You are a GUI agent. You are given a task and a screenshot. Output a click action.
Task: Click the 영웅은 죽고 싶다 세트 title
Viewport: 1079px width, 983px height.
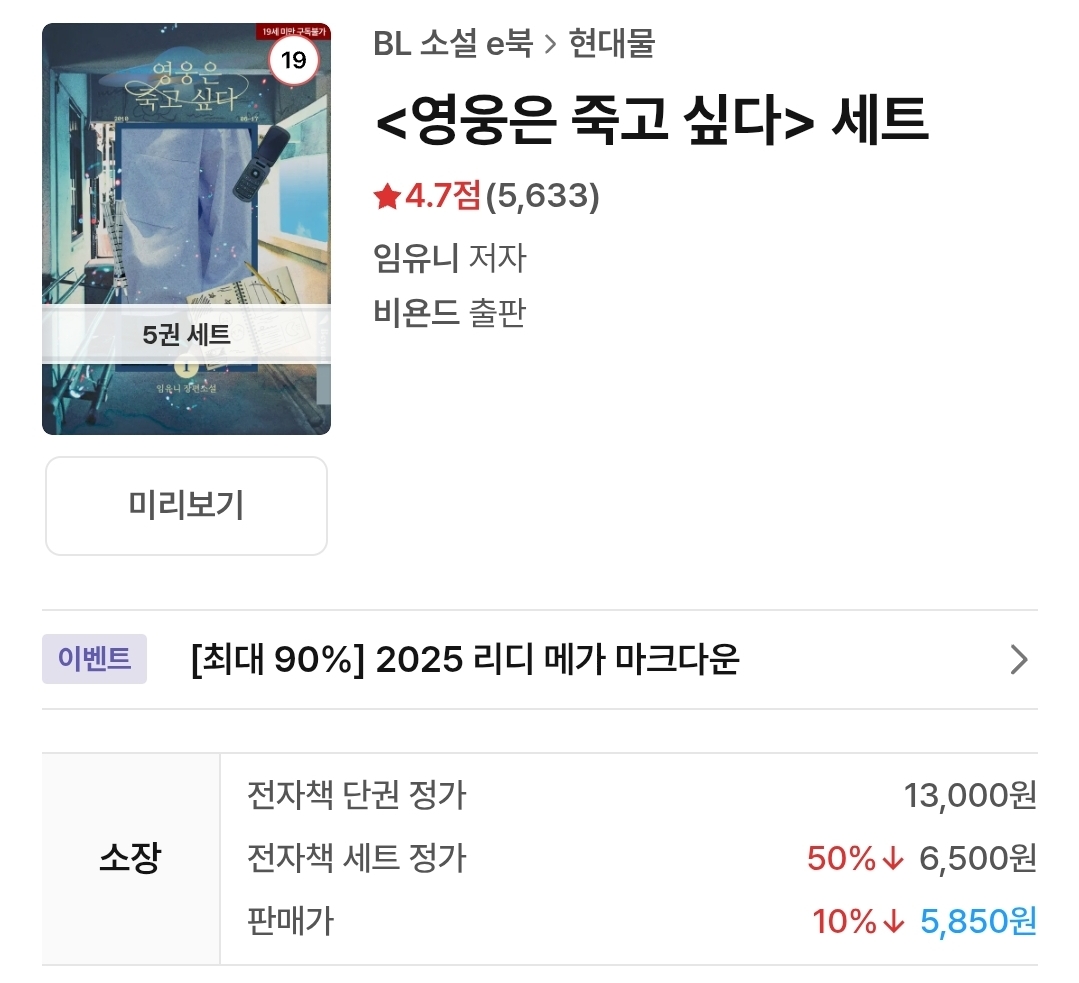click(x=652, y=120)
